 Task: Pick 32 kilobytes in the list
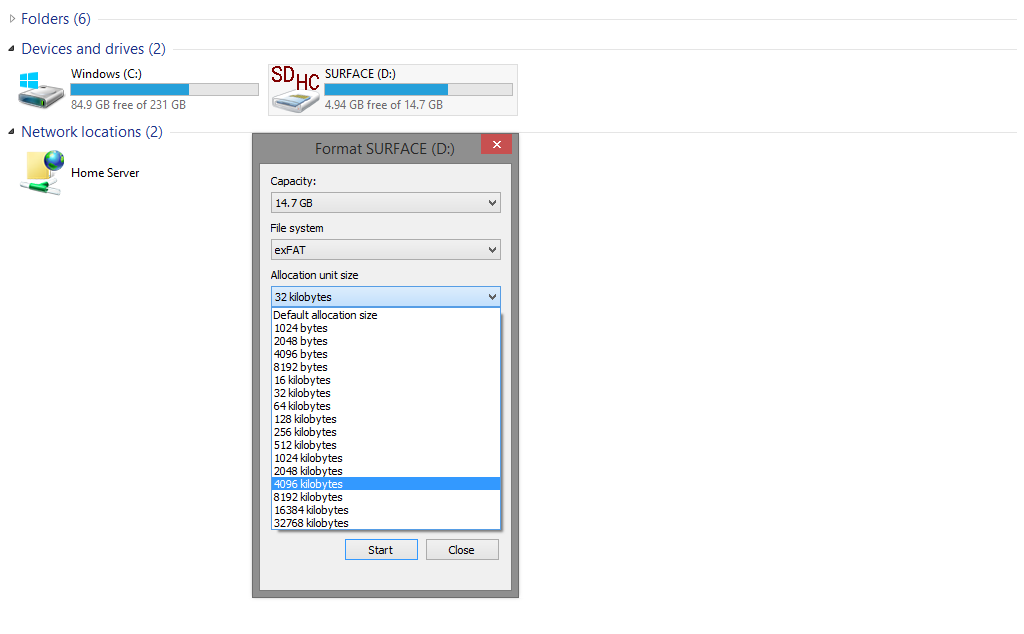385,393
